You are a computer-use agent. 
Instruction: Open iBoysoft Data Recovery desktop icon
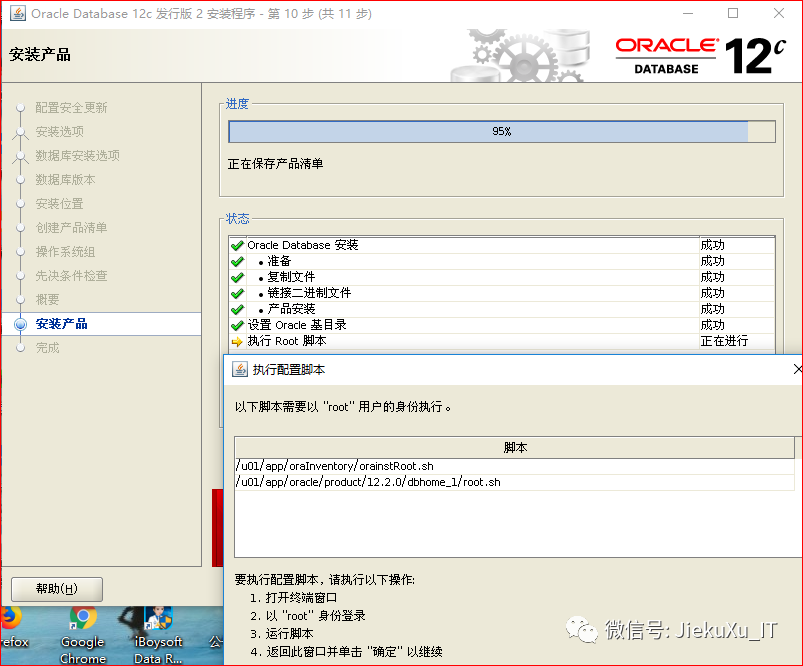(x=158, y=636)
